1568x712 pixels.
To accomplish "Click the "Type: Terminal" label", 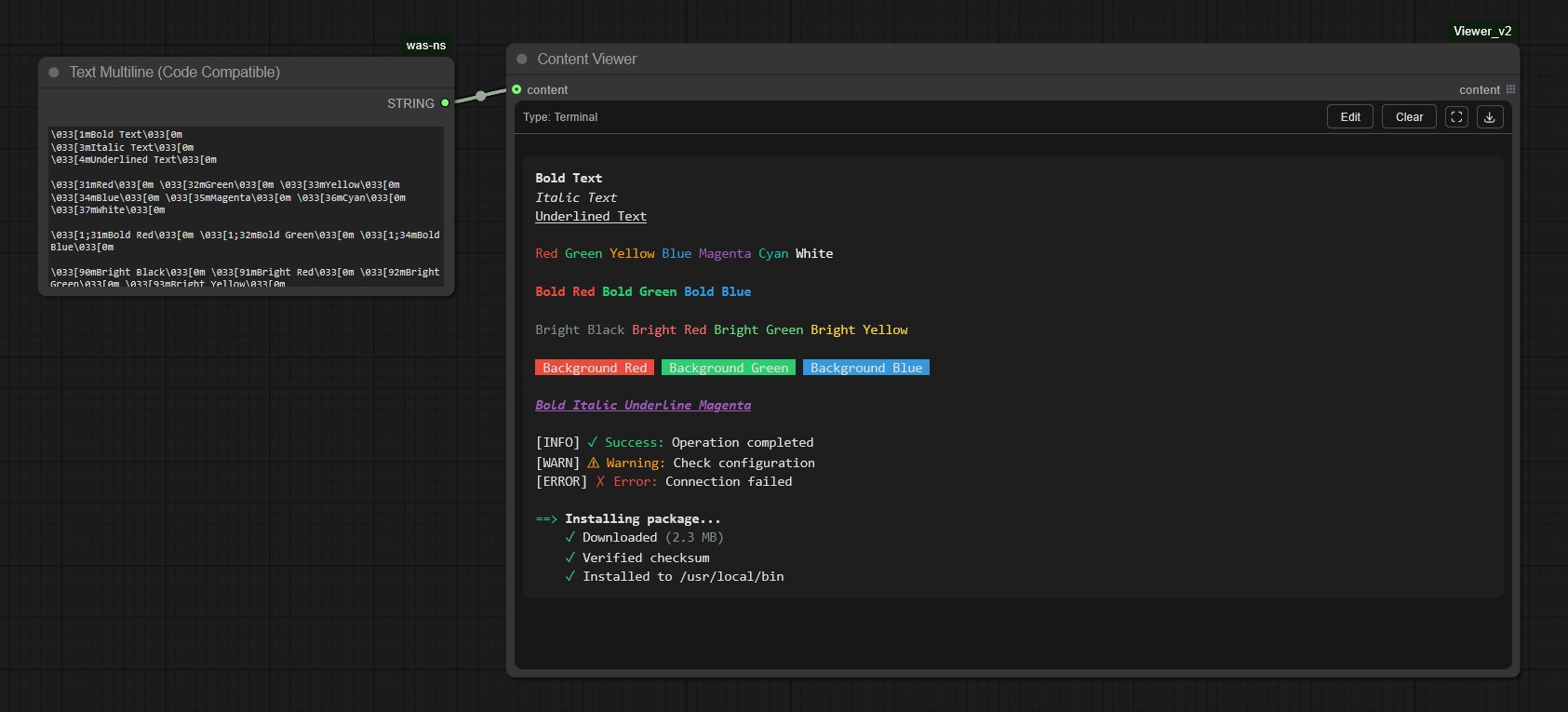I will click(560, 117).
